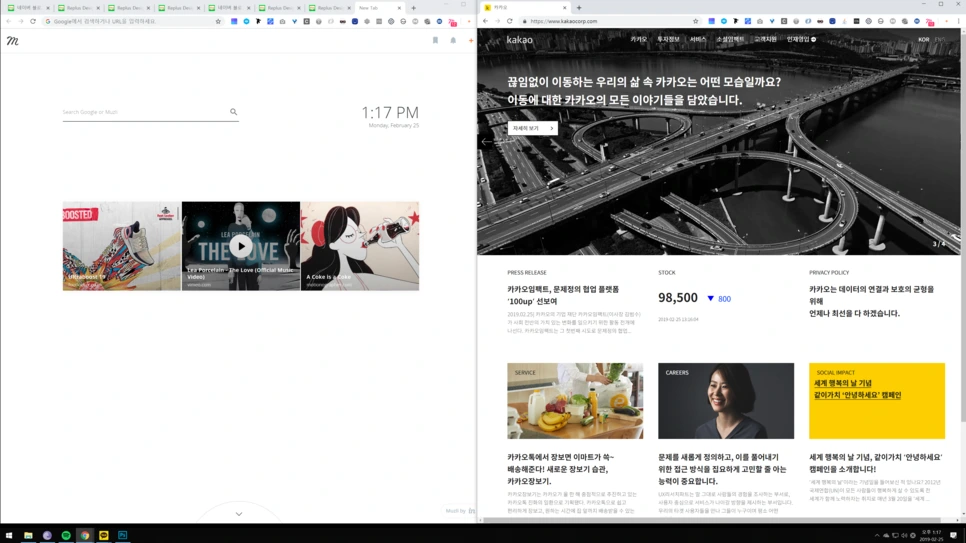Play the Lea Porcelain The Love video
966x543 pixels.
[x=241, y=246]
